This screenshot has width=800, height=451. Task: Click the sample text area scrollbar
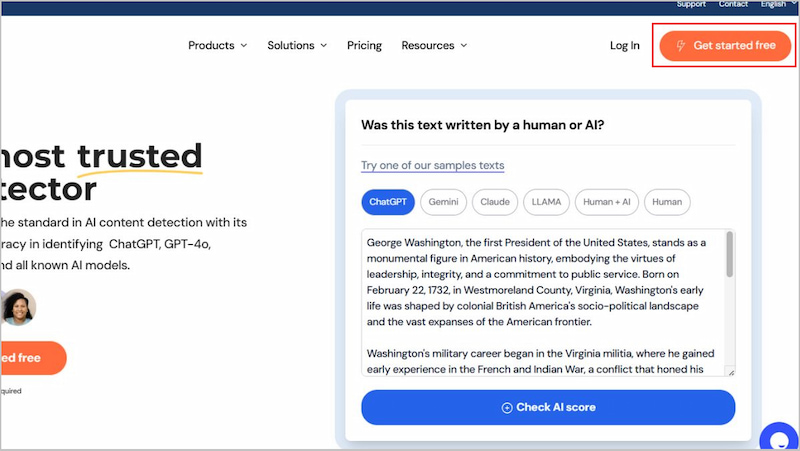click(730, 254)
